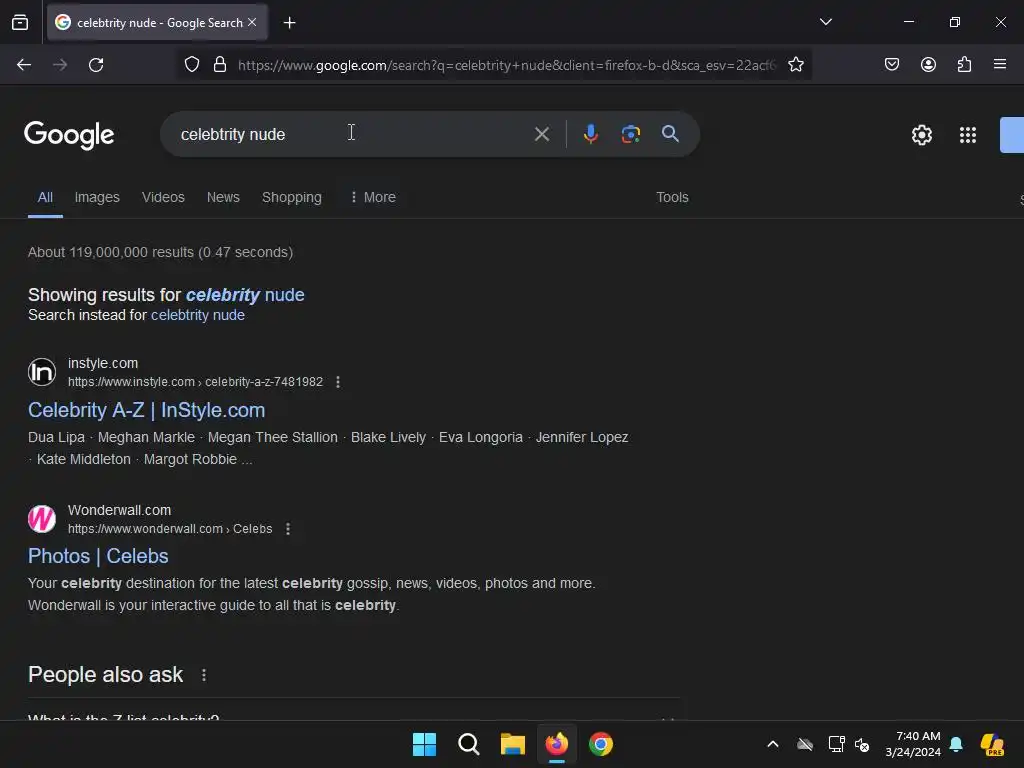The width and height of the screenshot is (1024, 768).
Task: Click the muted volume tray icon
Action: click(862, 744)
